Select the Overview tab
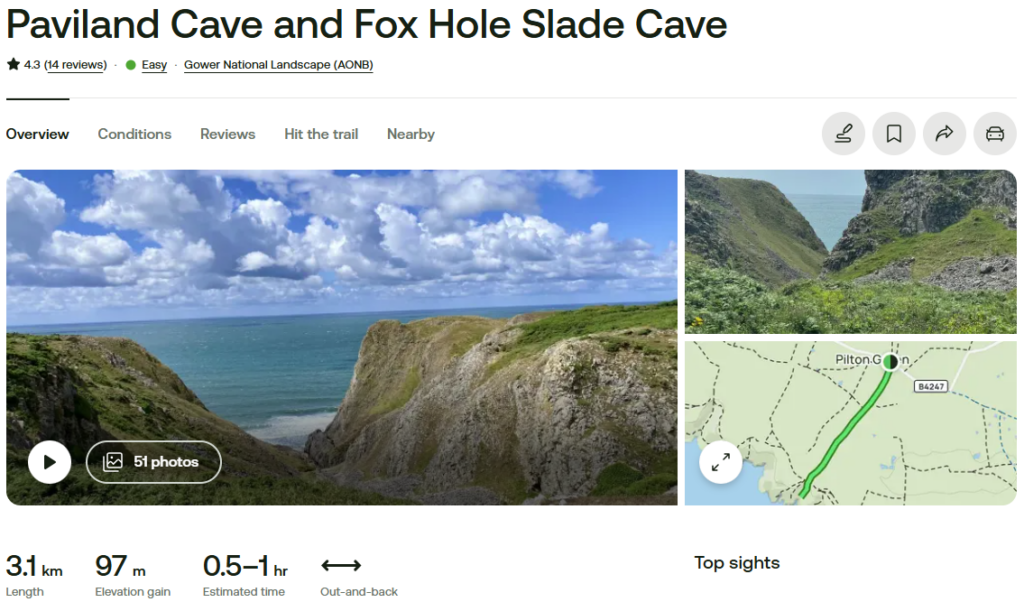Viewport: 1024px width, 602px height. (x=38, y=134)
